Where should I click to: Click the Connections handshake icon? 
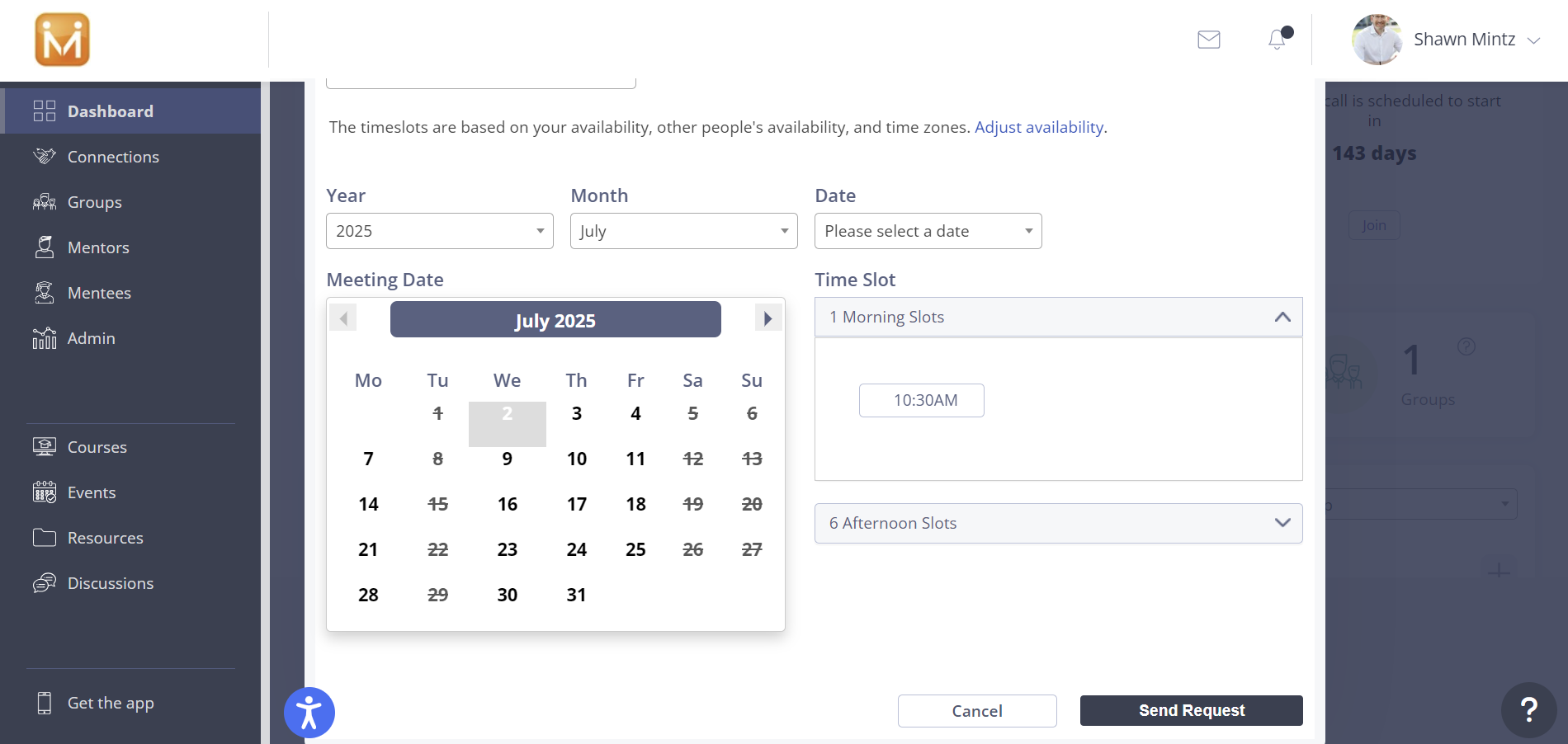tap(45, 157)
